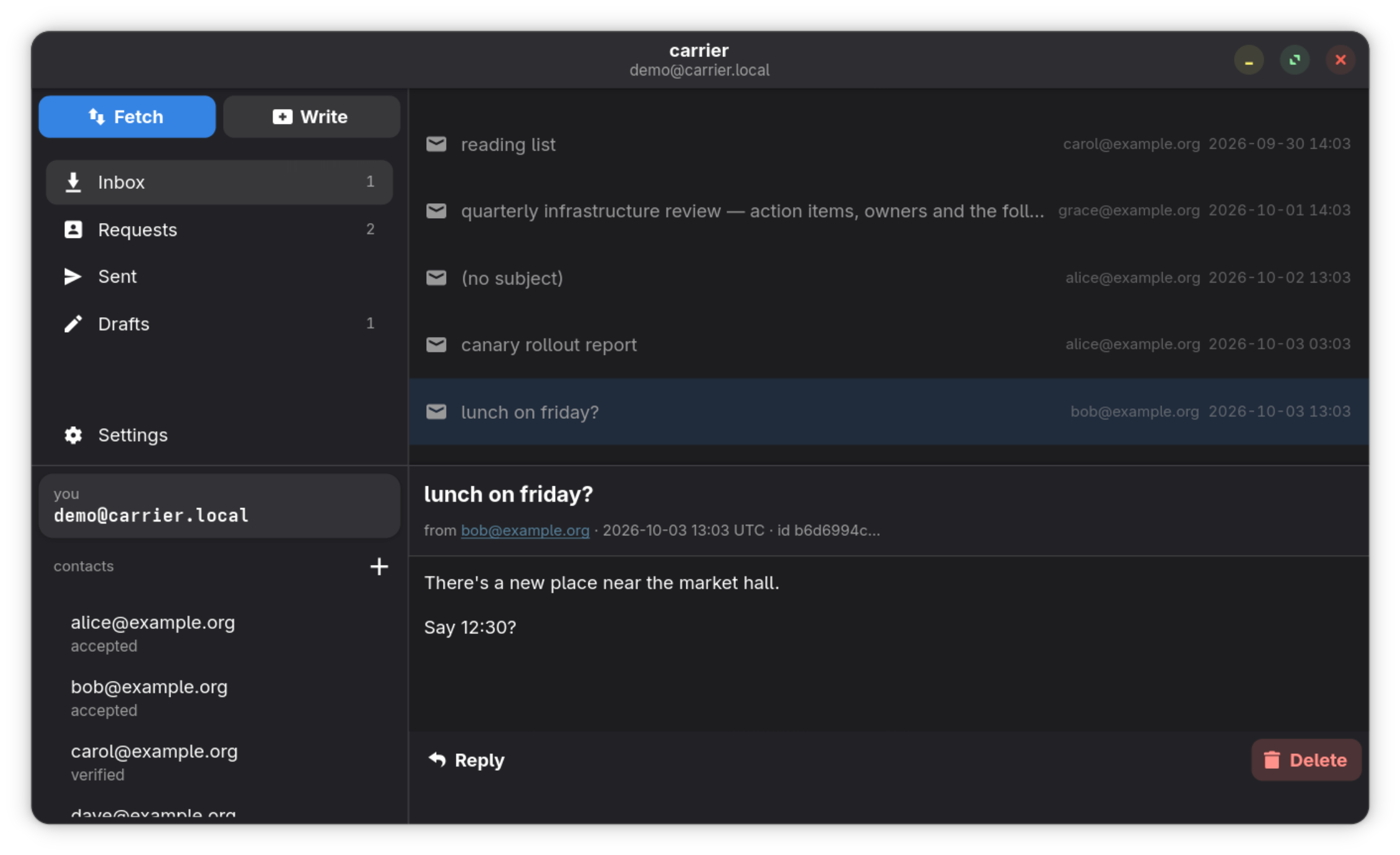The height and width of the screenshot is (855, 1400).
Task: Click the Reply arrow icon
Action: pos(437,759)
